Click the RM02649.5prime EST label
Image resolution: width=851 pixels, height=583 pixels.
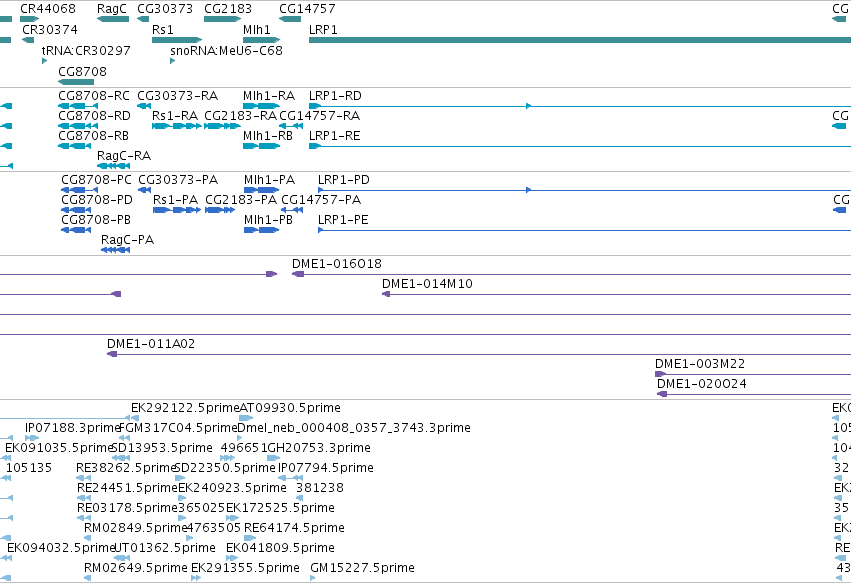coord(136,568)
